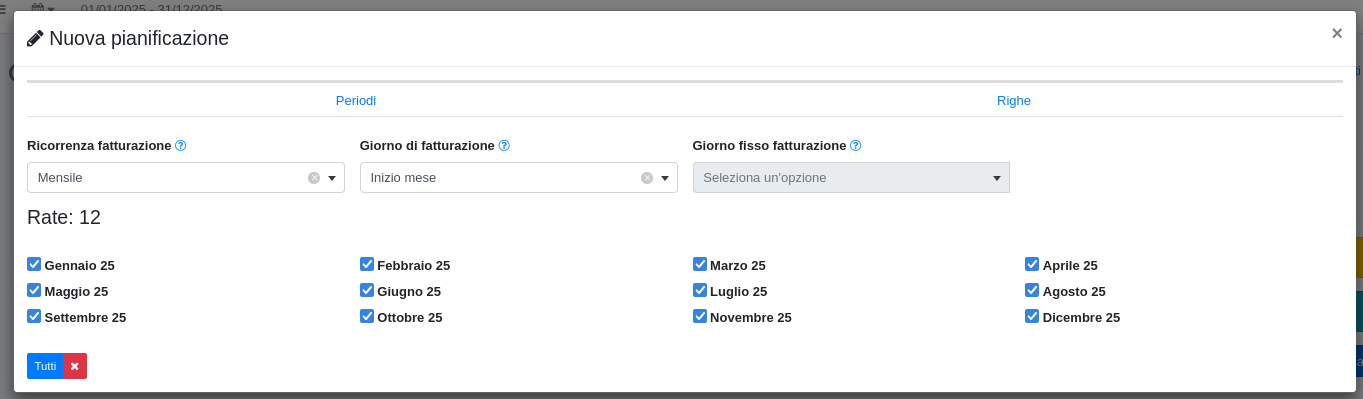Uncheck the Dicembre 25 checkbox
This screenshot has width=1363, height=399.
pos(1032,316)
